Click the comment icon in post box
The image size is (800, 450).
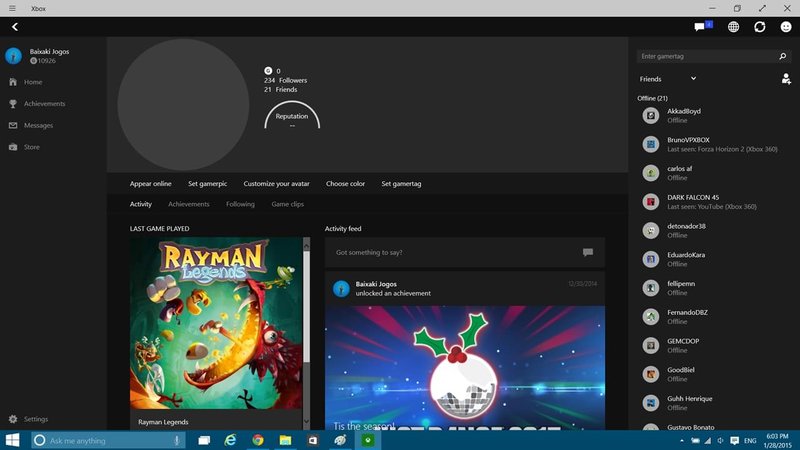click(x=588, y=252)
